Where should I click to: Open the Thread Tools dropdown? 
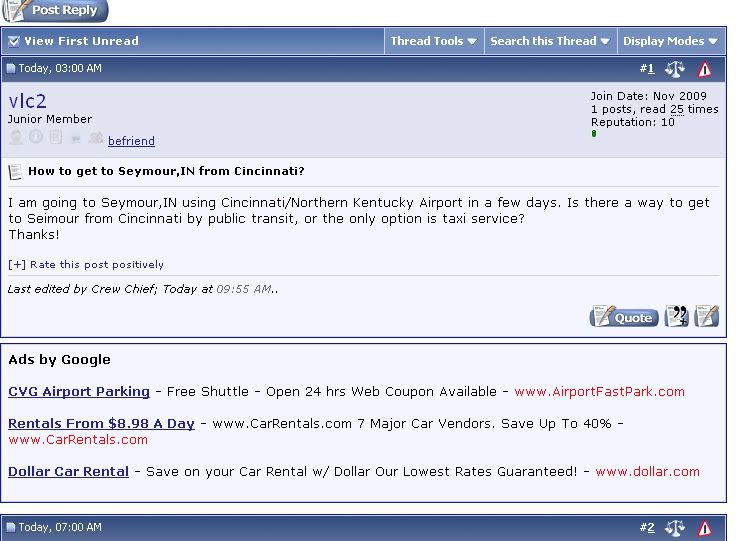pos(433,41)
